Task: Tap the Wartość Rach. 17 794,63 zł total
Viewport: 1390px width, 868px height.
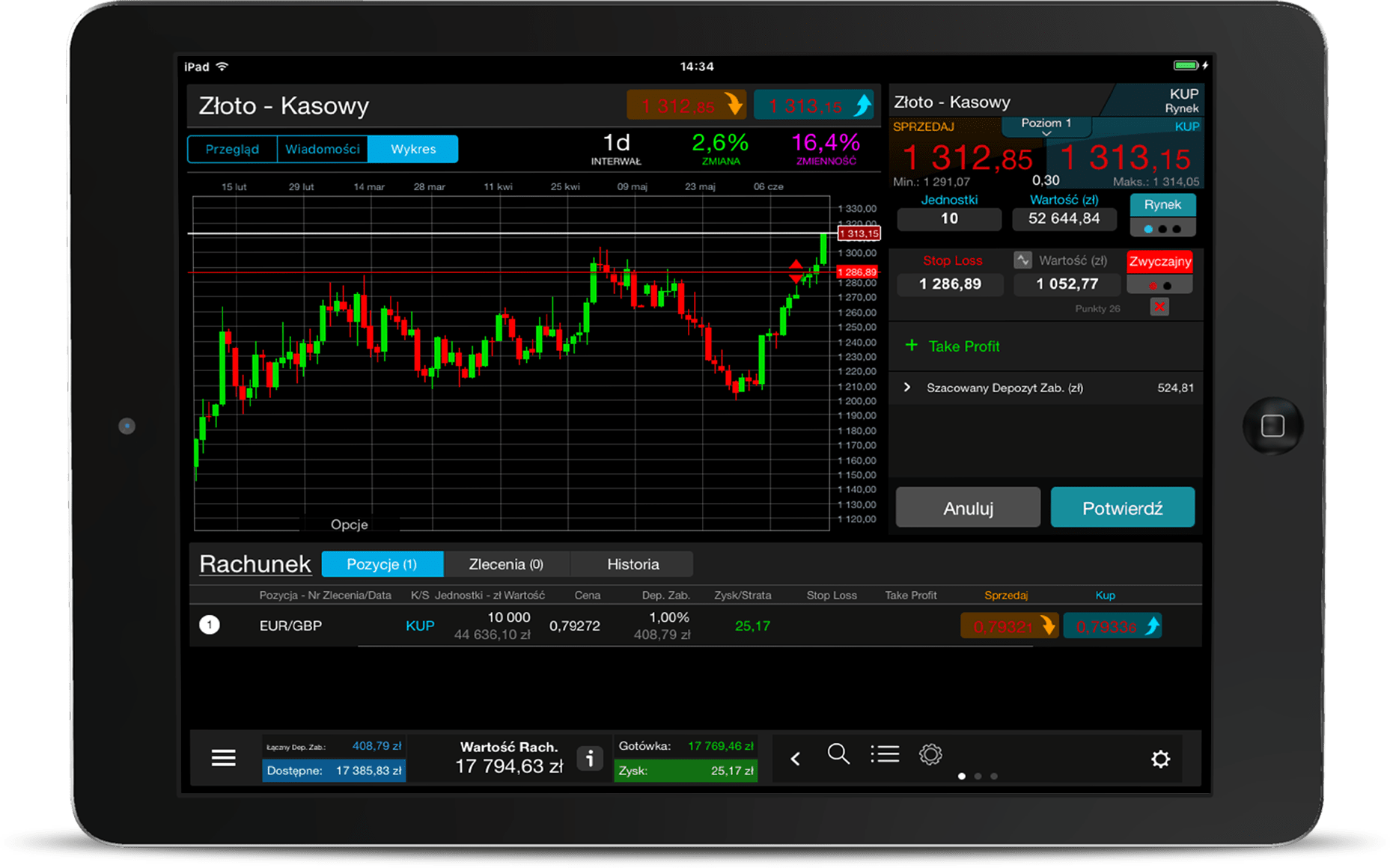Action: point(509,758)
